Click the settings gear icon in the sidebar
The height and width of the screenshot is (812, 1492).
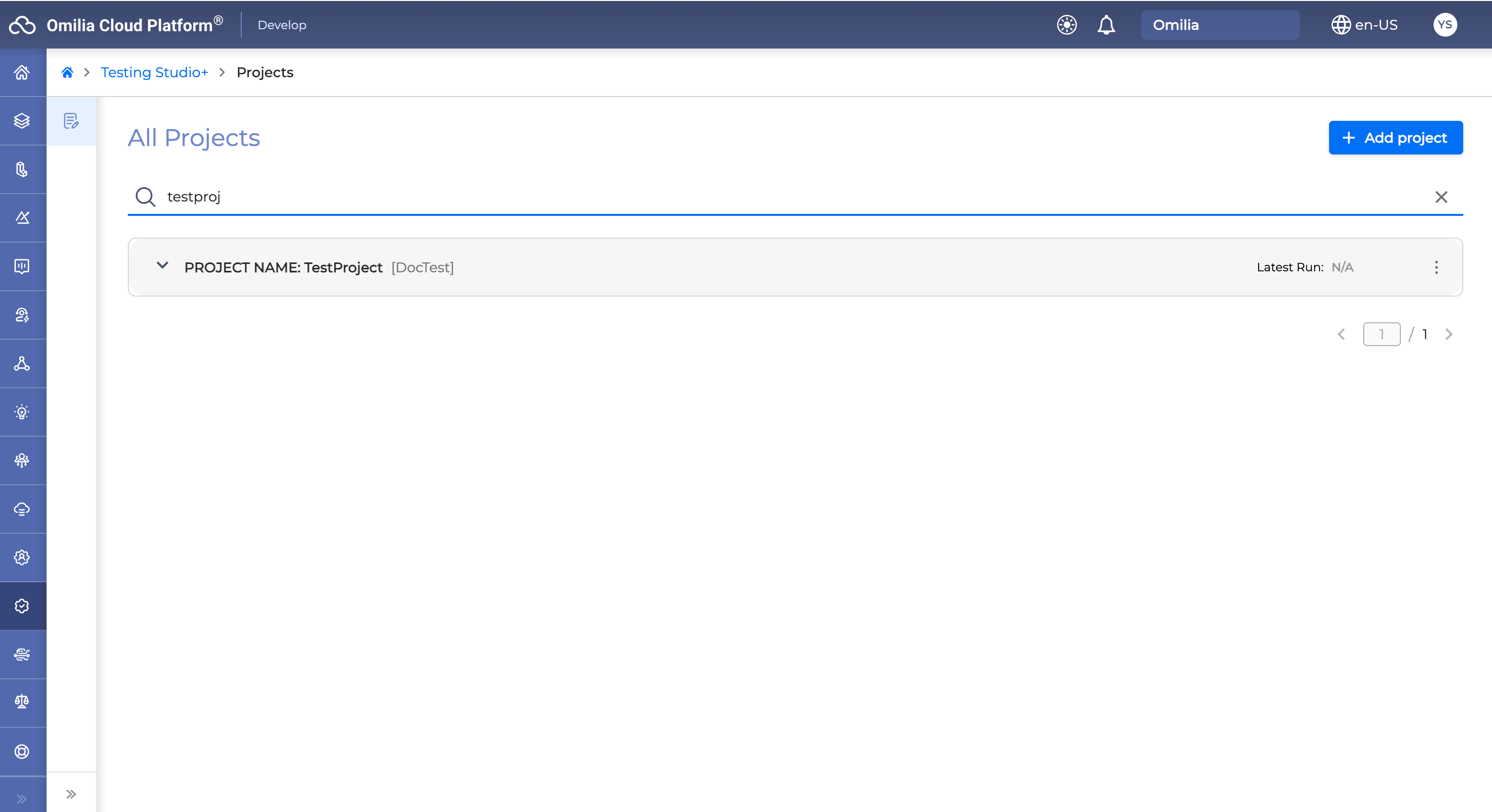(22, 558)
